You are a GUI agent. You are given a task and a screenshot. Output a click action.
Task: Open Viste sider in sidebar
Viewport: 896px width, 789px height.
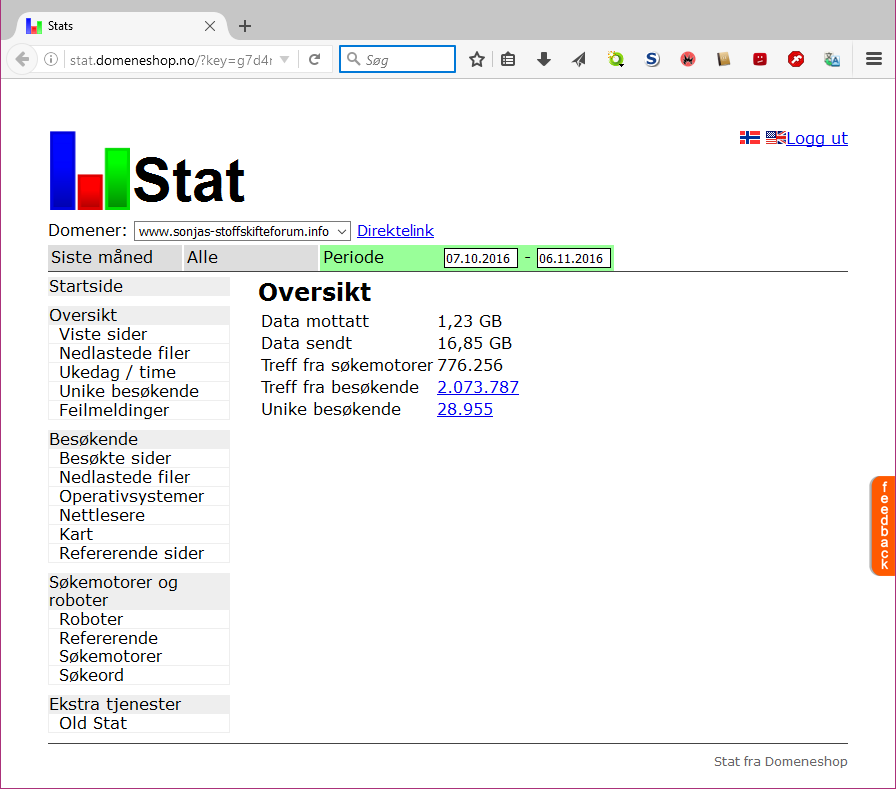pyautogui.click(x=139, y=334)
